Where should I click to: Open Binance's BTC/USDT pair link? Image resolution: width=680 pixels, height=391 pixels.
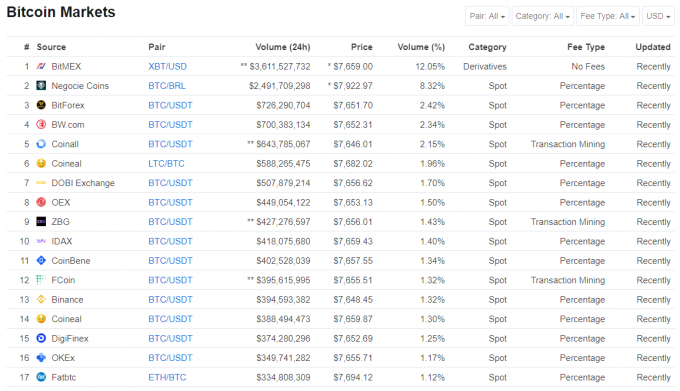[170, 300]
